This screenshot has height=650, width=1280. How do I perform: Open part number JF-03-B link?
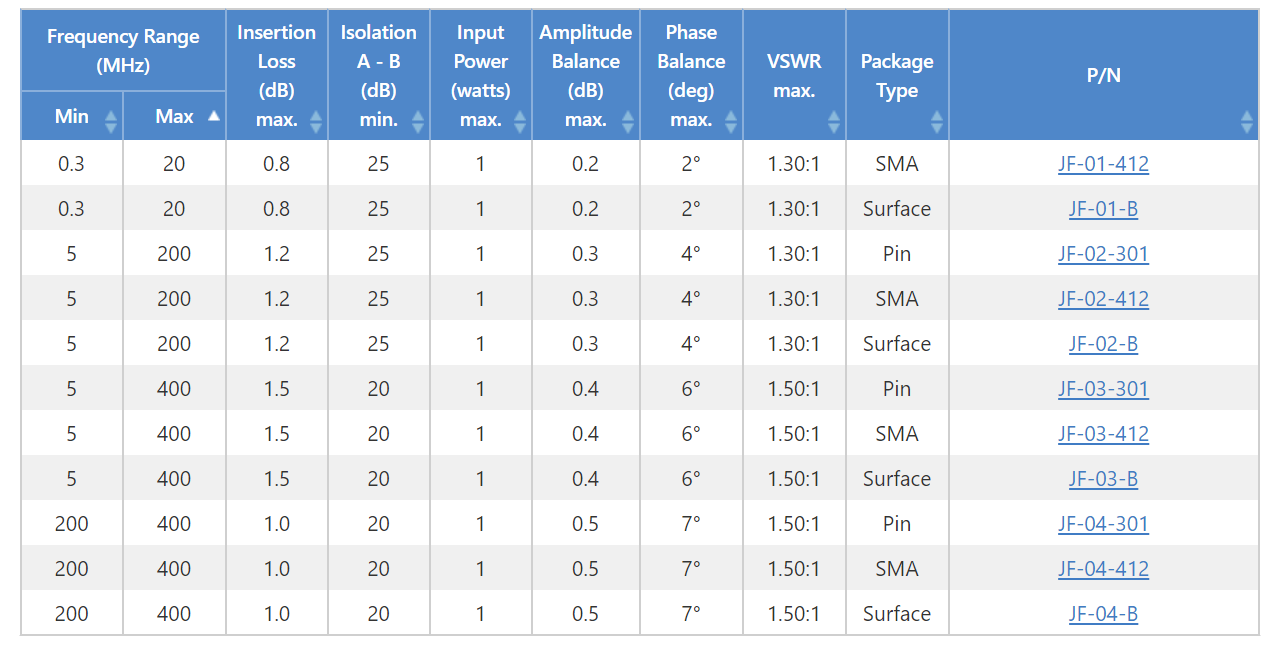coord(1103,479)
